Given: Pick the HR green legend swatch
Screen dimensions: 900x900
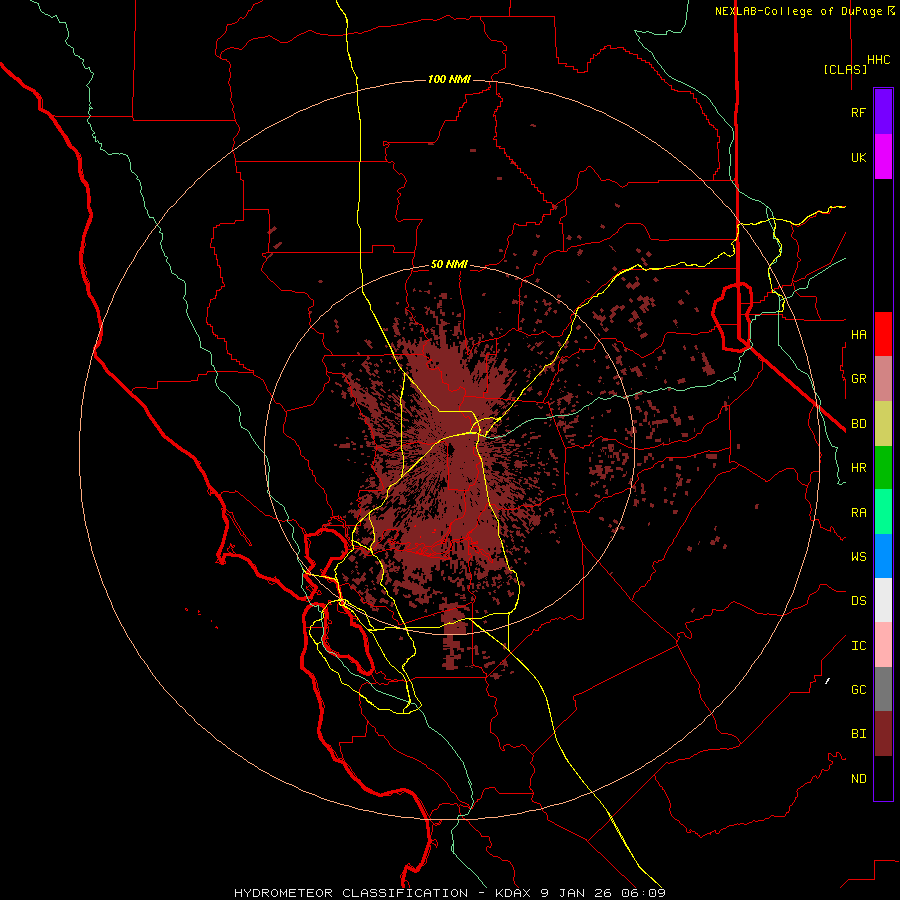Looking at the screenshot, I should [883, 467].
